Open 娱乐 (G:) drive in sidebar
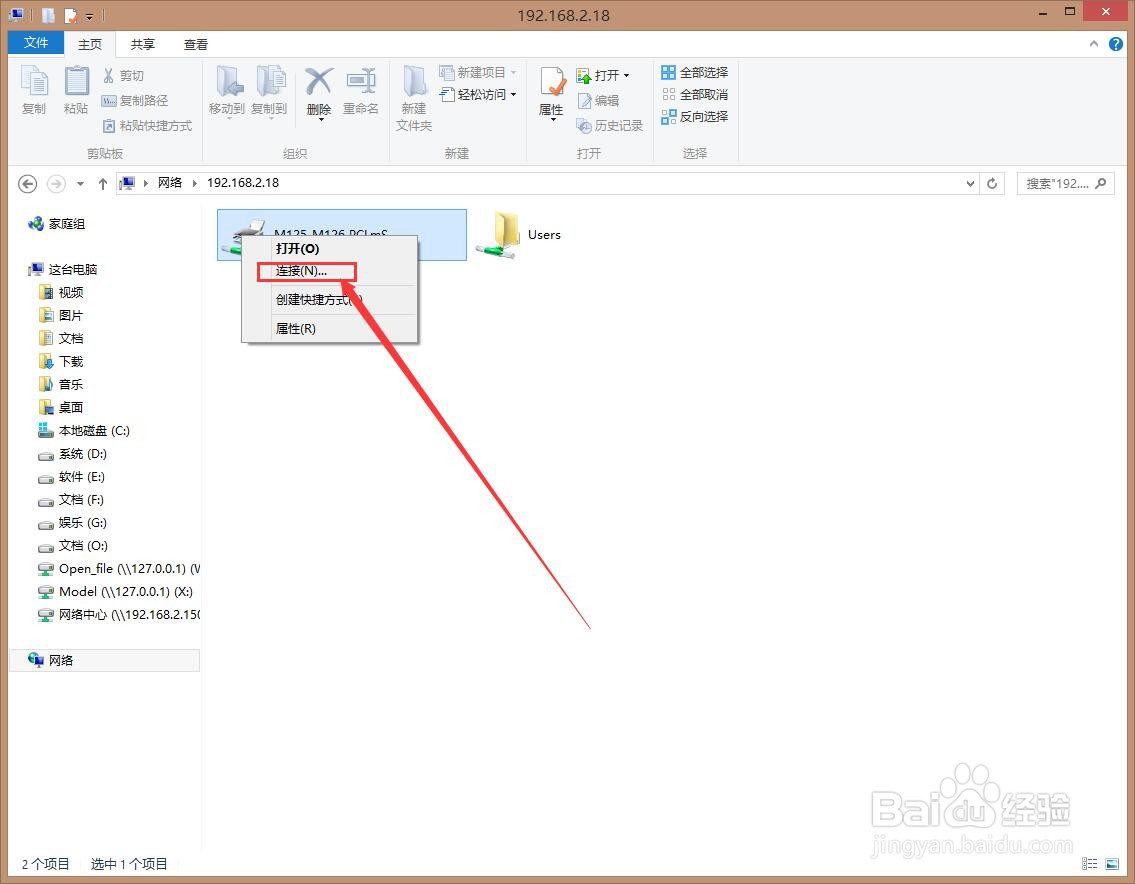1135x884 pixels. pos(72,523)
